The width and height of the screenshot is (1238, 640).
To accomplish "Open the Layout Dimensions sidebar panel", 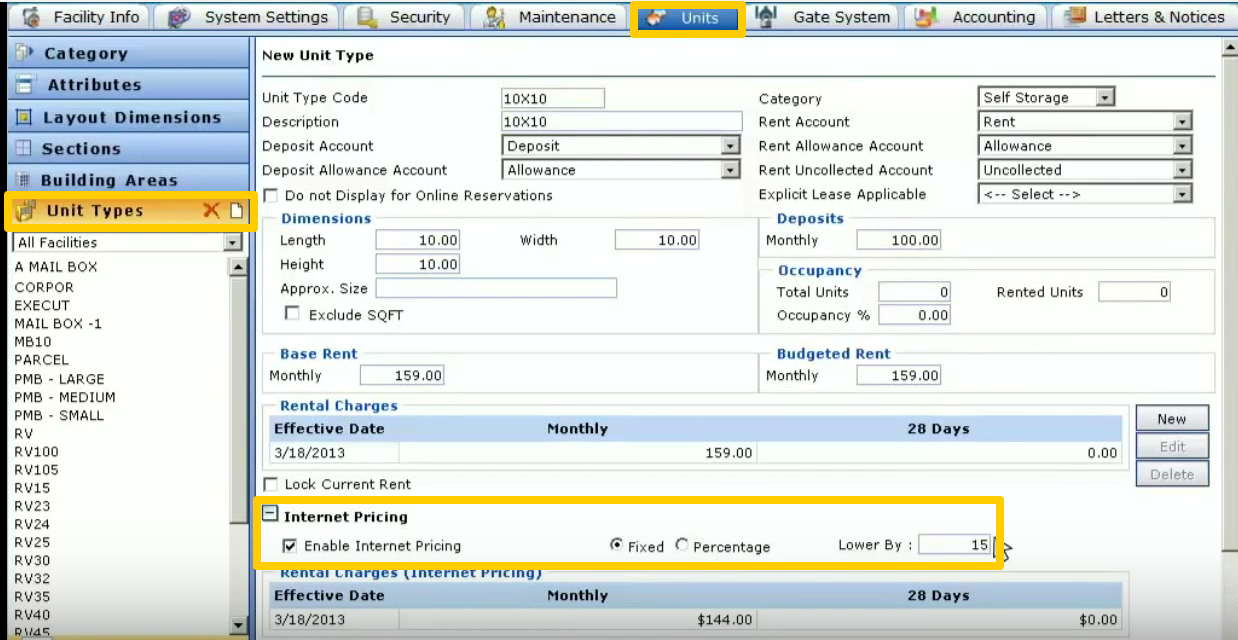I will tap(128, 117).
